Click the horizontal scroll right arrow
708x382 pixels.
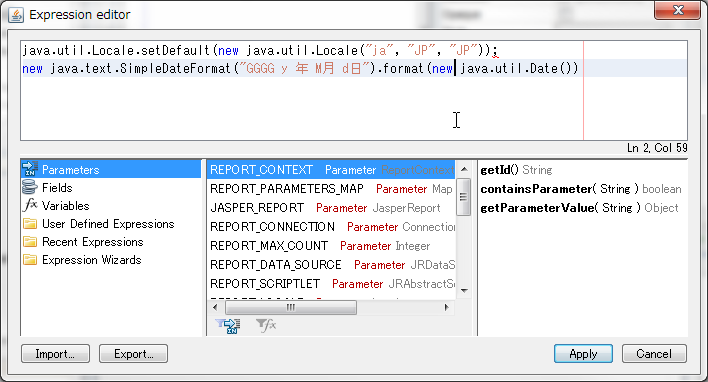click(447, 307)
